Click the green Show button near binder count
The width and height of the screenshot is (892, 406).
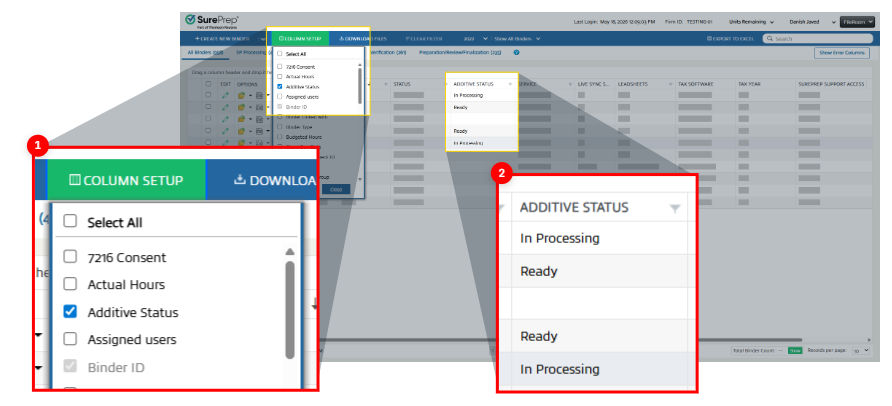795,351
